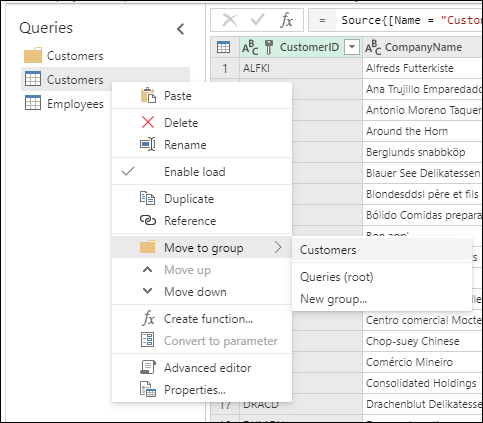Open the Advanced editor

click(x=202, y=368)
